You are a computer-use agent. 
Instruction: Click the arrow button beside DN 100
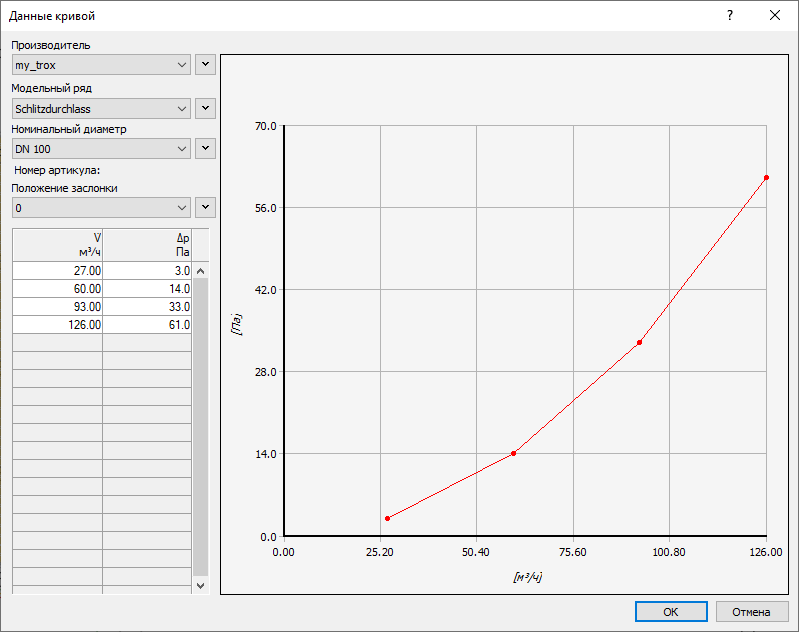(205, 148)
